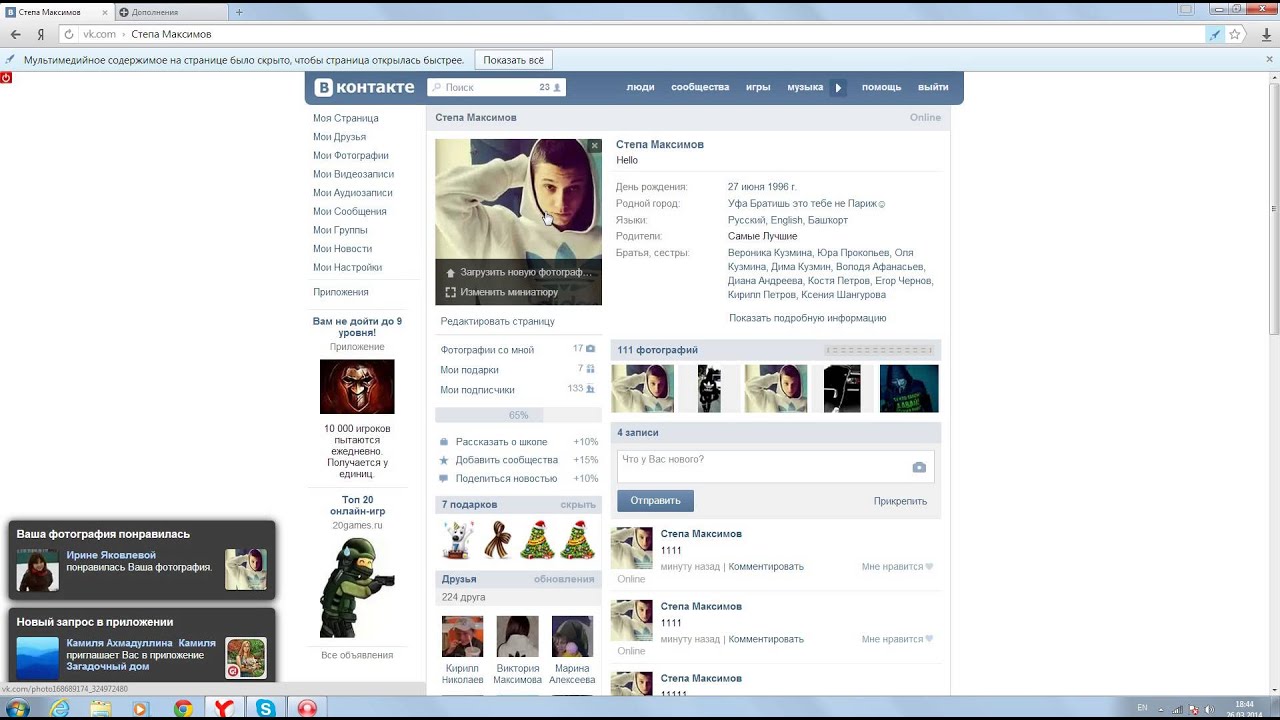Open friend Кирилл Николаев's avatar
1280x720 pixels.
(462, 636)
